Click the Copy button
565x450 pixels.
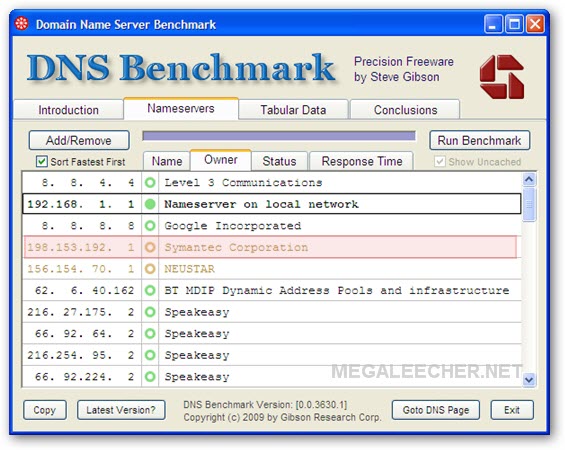pos(45,410)
